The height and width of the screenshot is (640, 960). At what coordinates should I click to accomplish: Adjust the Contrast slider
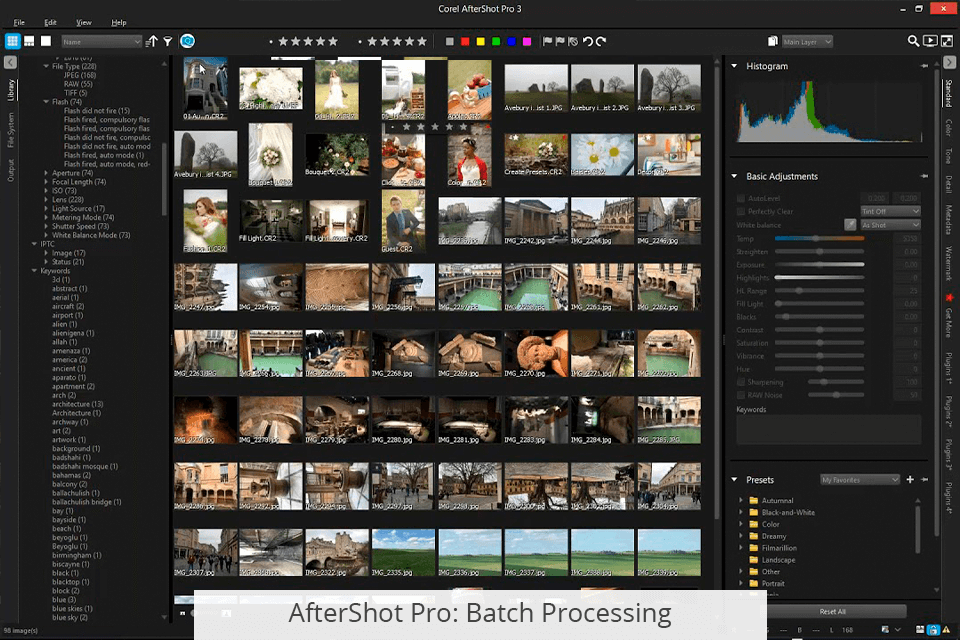click(819, 329)
